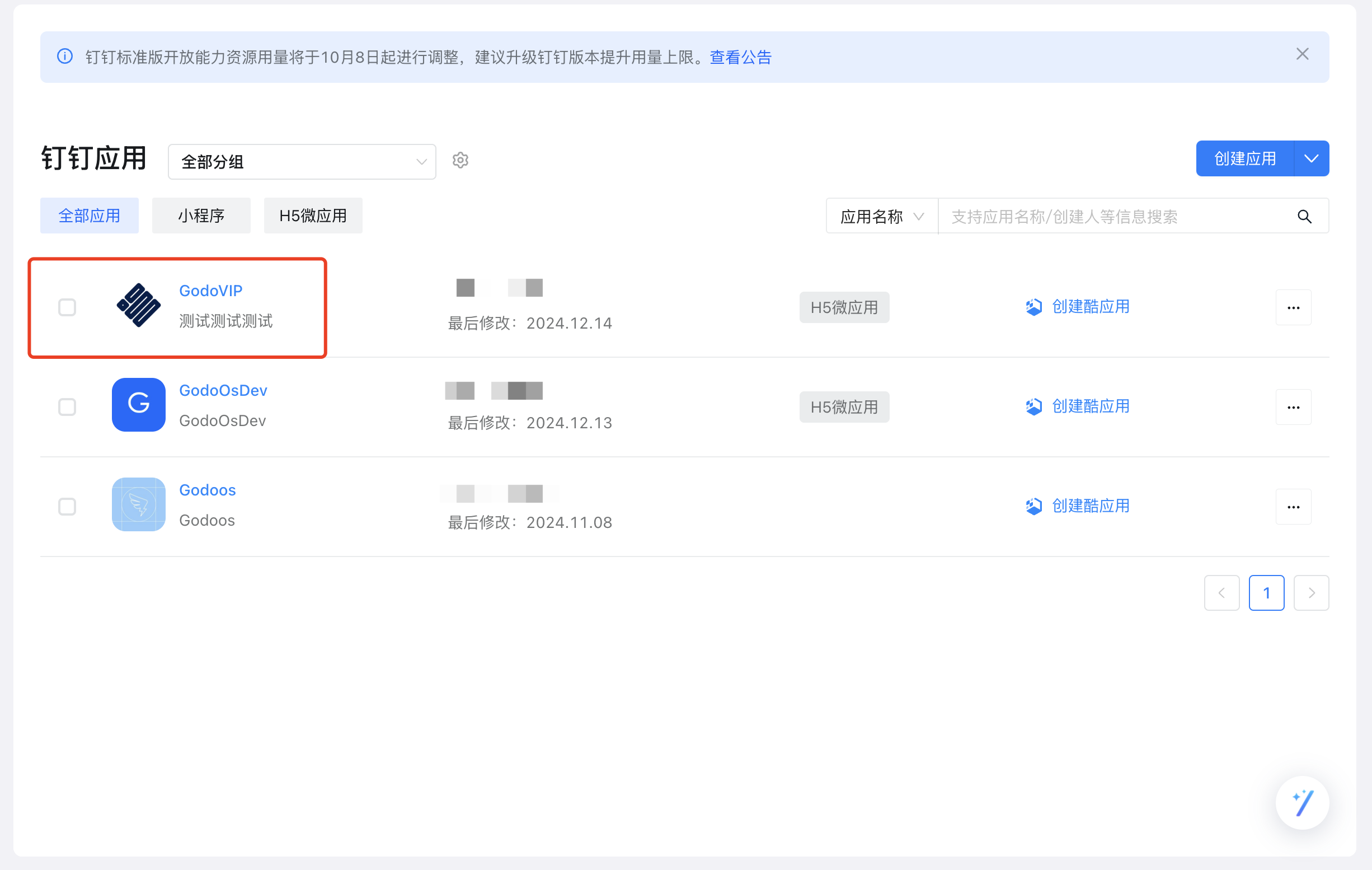Viewport: 1372px width, 870px height.
Task: Click the GodoVIP app logo icon
Action: tap(138, 305)
